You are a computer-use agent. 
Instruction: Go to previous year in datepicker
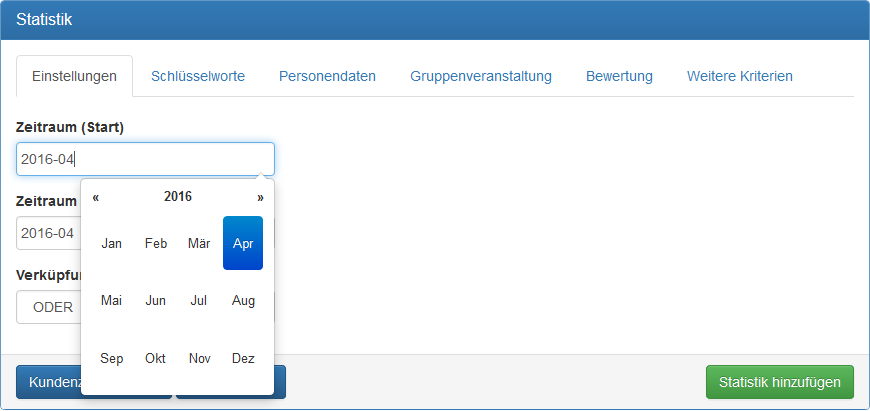pyautogui.click(x=96, y=197)
